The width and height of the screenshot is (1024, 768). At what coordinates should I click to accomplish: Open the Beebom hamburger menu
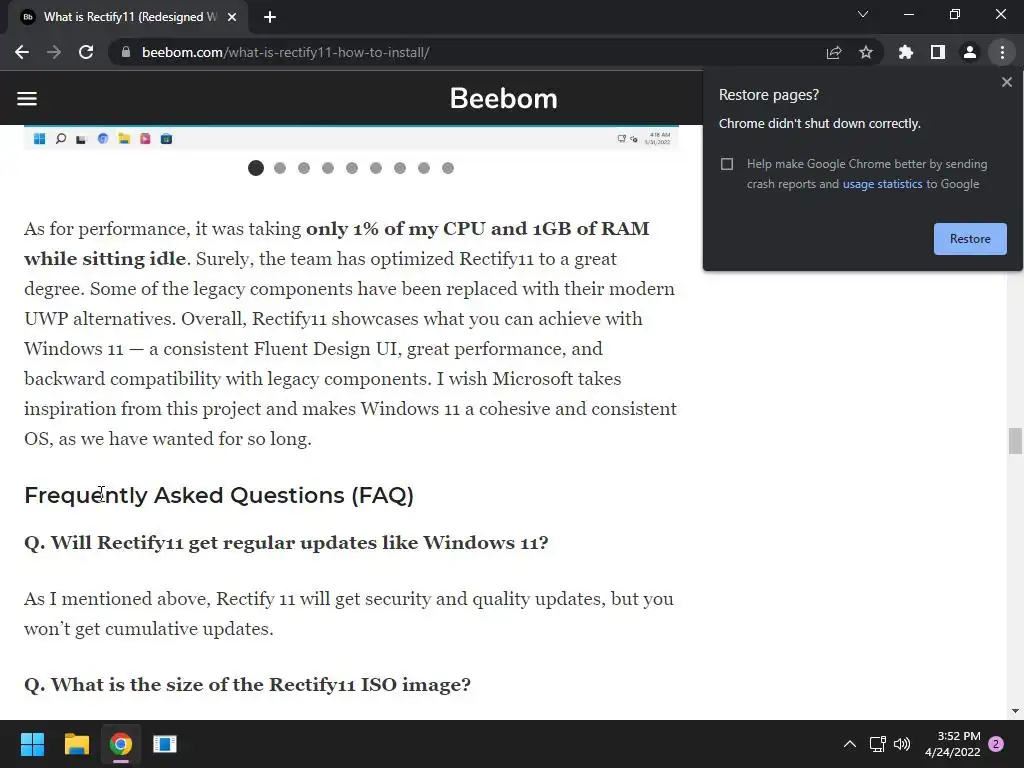27,99
